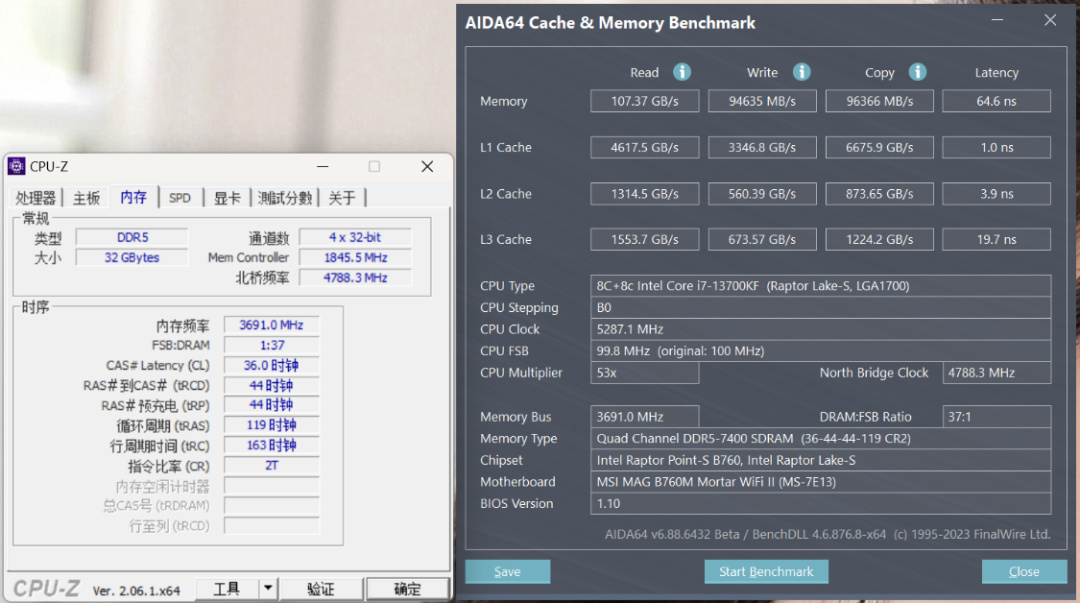Viewport: 1080px width, 603px height.
Task: Click the L3 Cache Read value 1553.7 GB/s
Action: [x=645, y=240]
